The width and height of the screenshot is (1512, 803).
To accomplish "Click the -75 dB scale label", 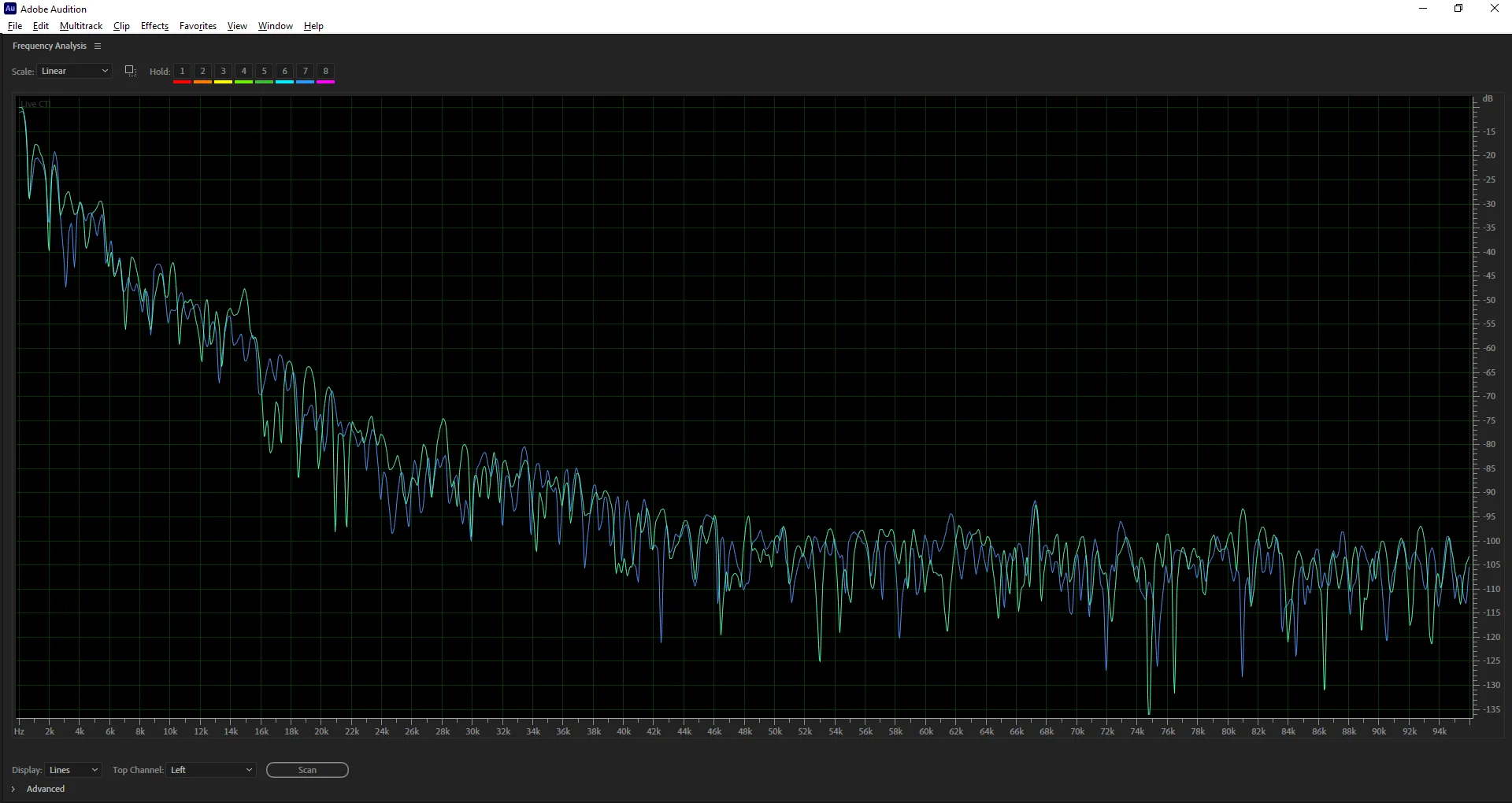I will [1489, 420].
